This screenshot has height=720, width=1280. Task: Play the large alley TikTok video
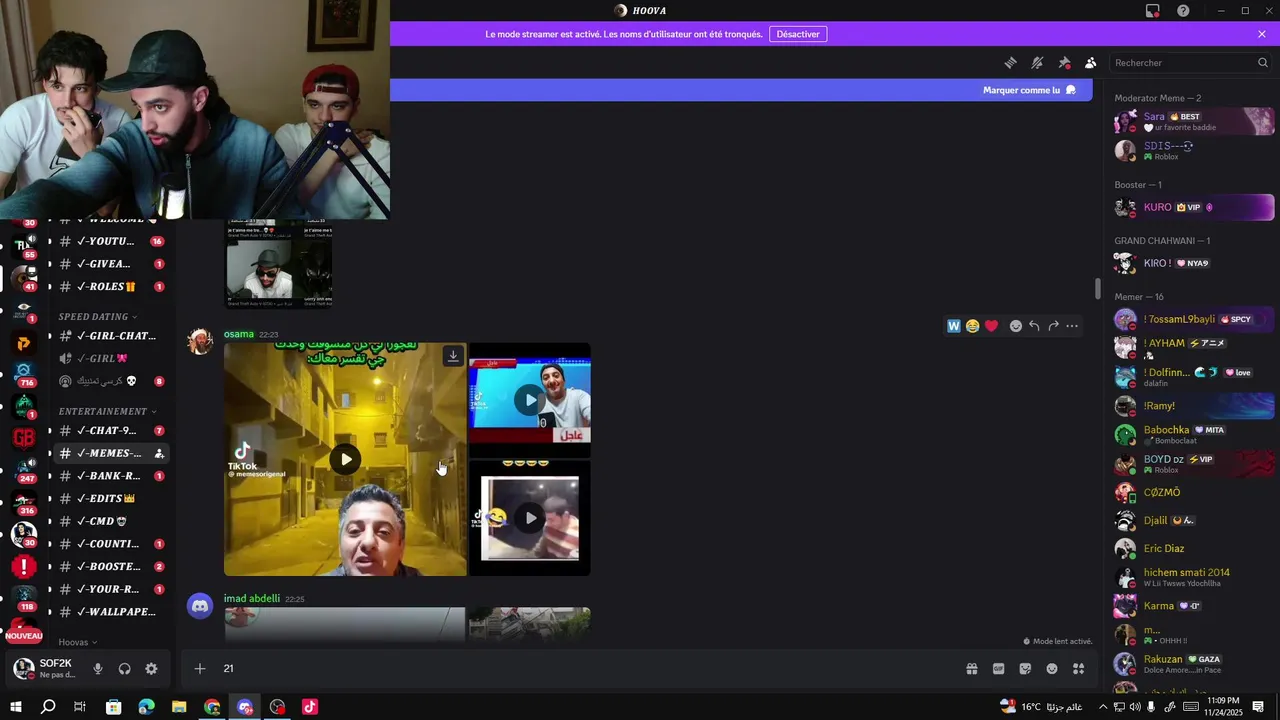(x=345, y=459)
